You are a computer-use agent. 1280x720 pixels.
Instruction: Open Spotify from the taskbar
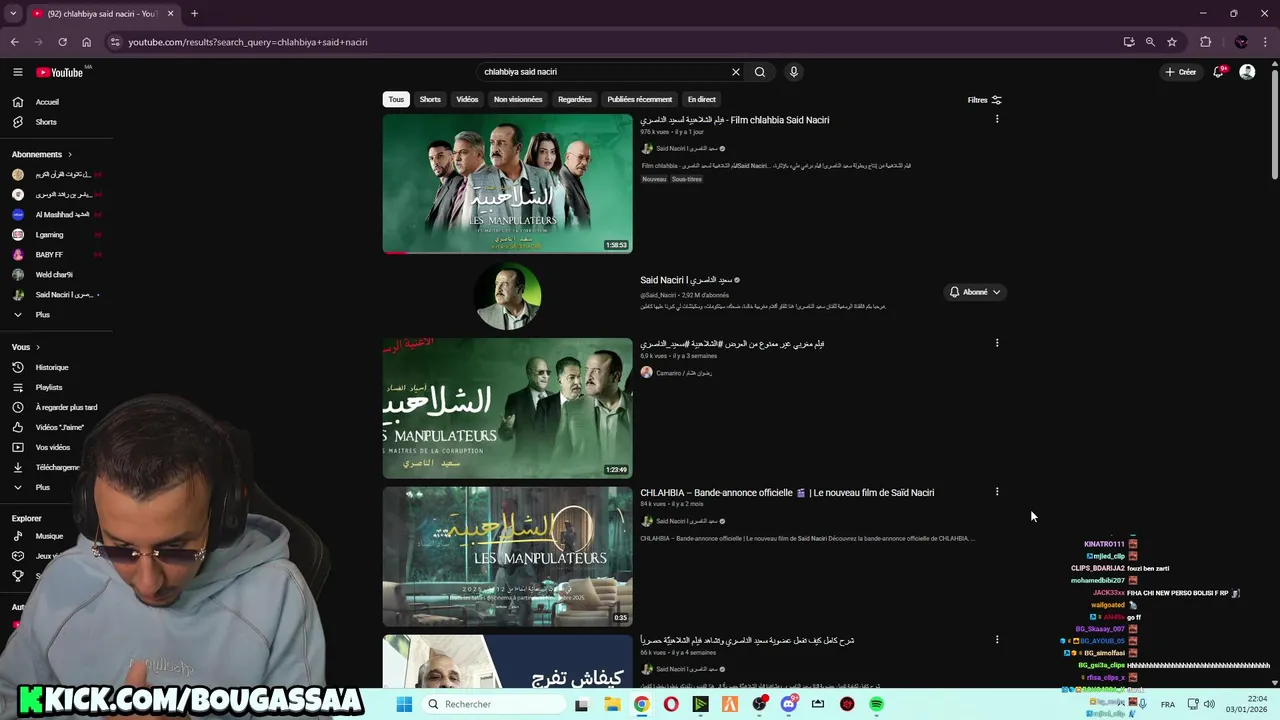coord(876,704)
